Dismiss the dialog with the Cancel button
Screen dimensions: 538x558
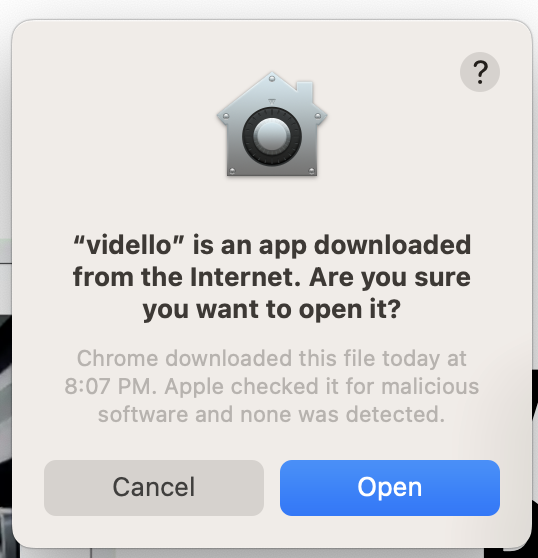click(154, 488)
